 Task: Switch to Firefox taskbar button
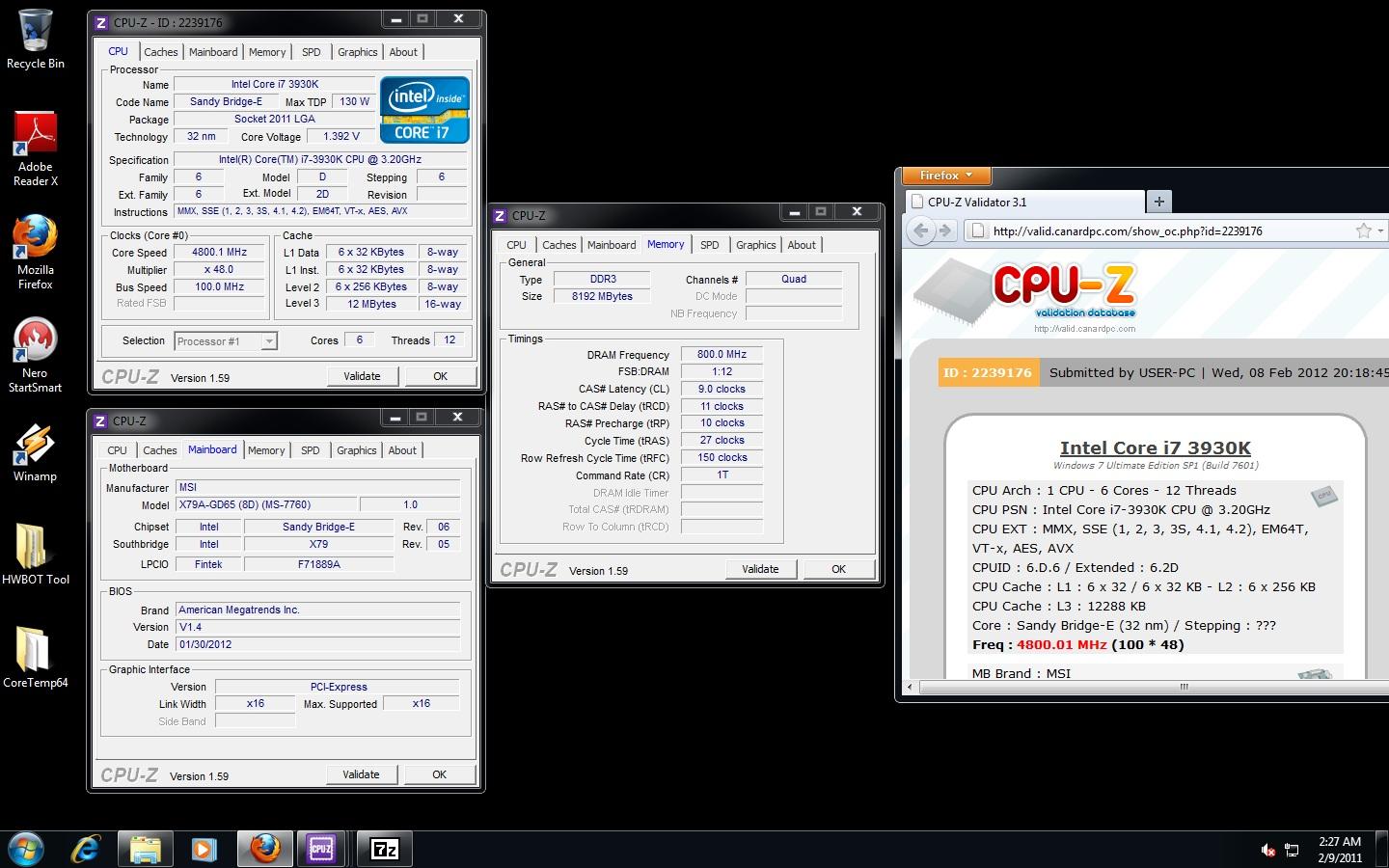pyautogui.click(x=264, y=849)
